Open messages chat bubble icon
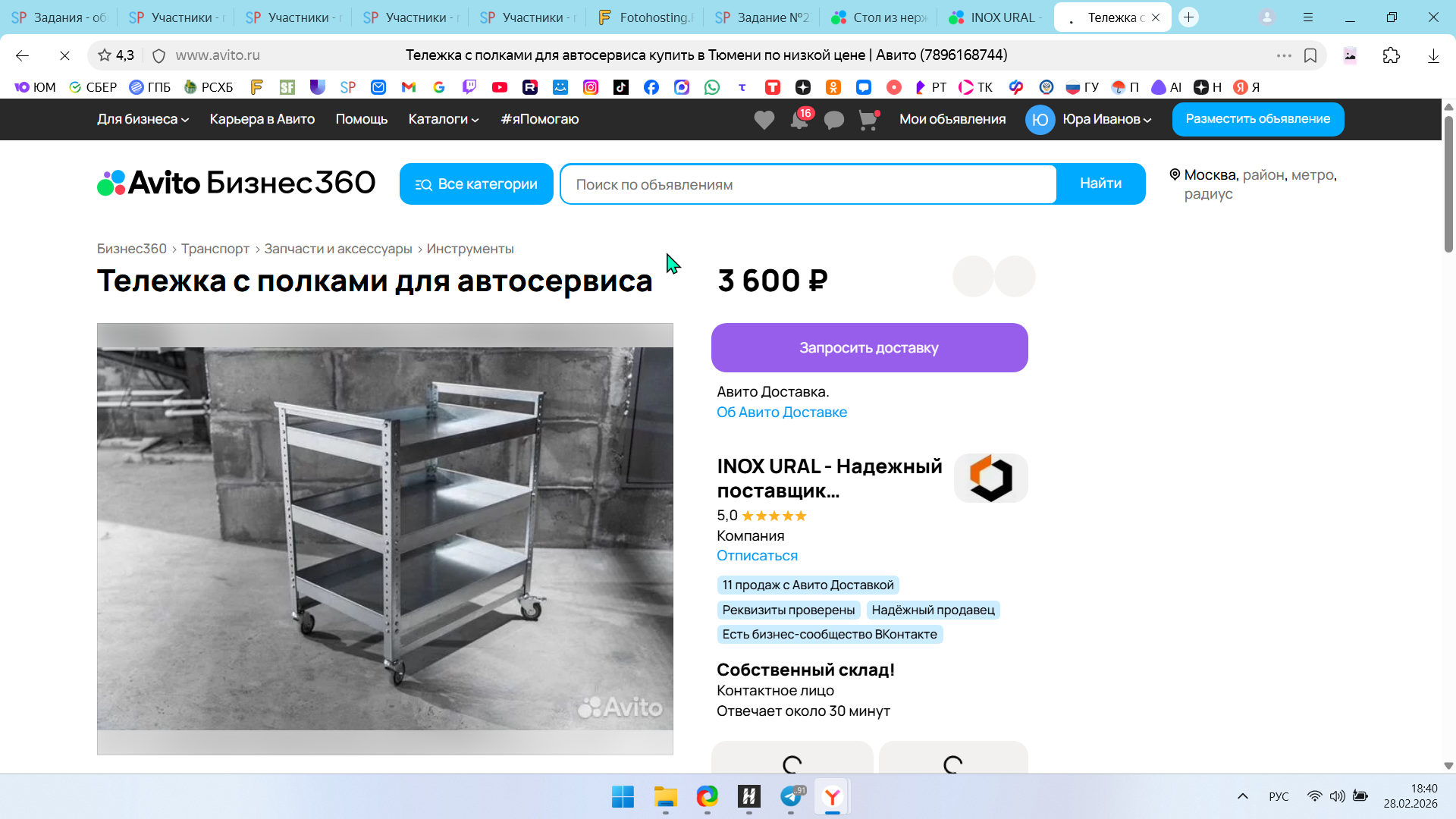This screenshot has height=819, width=1456. pos(833,120)
